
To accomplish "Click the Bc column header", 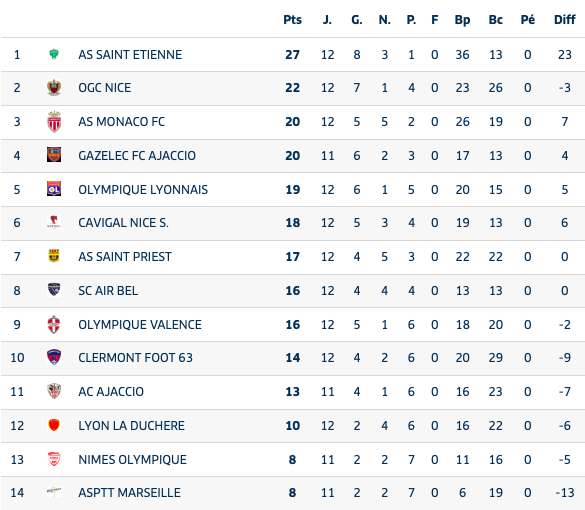I will (x=495, y=20).
